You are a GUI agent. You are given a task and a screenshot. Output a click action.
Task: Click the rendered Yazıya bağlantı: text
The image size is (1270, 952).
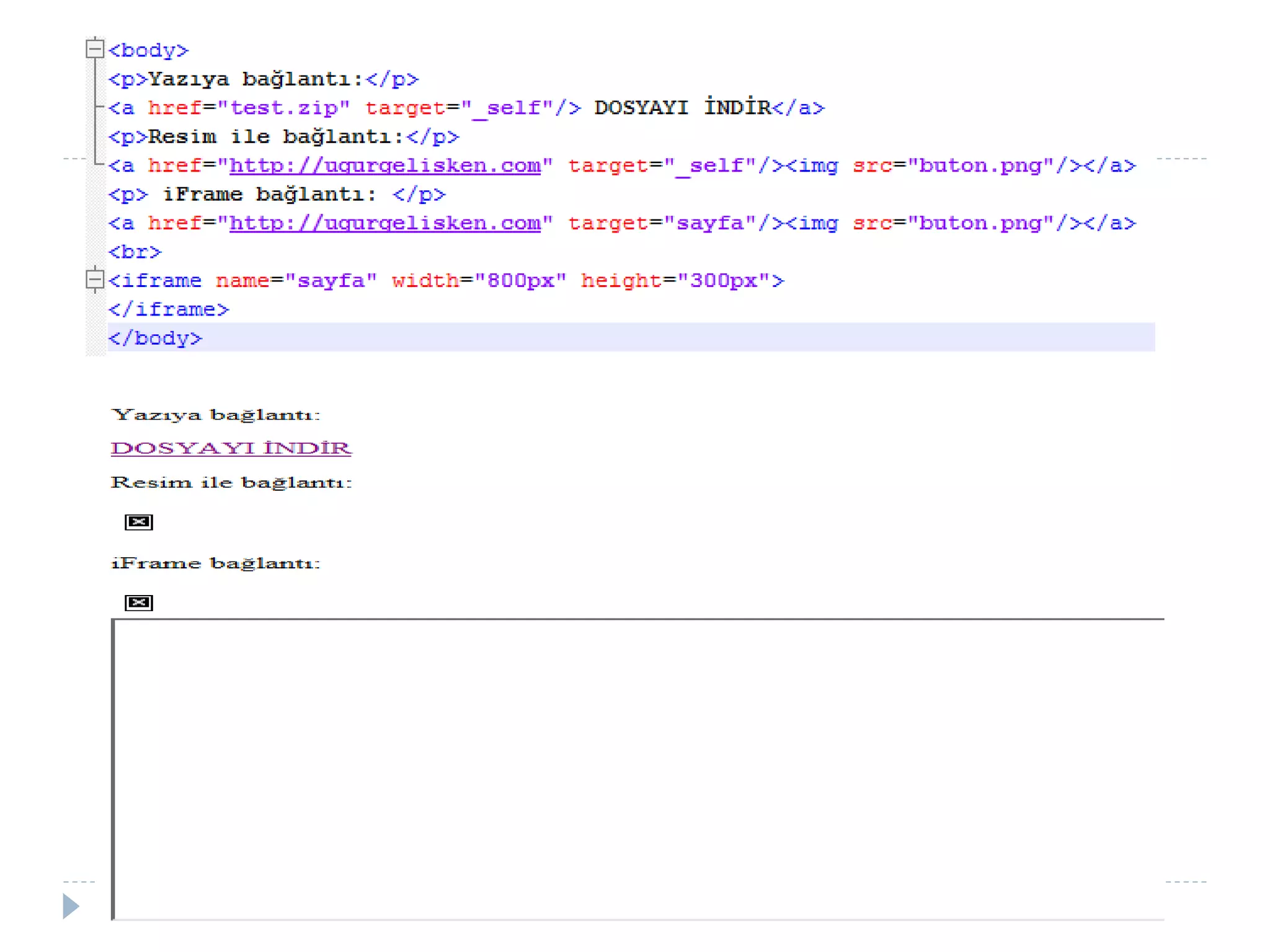click(215, 415)
